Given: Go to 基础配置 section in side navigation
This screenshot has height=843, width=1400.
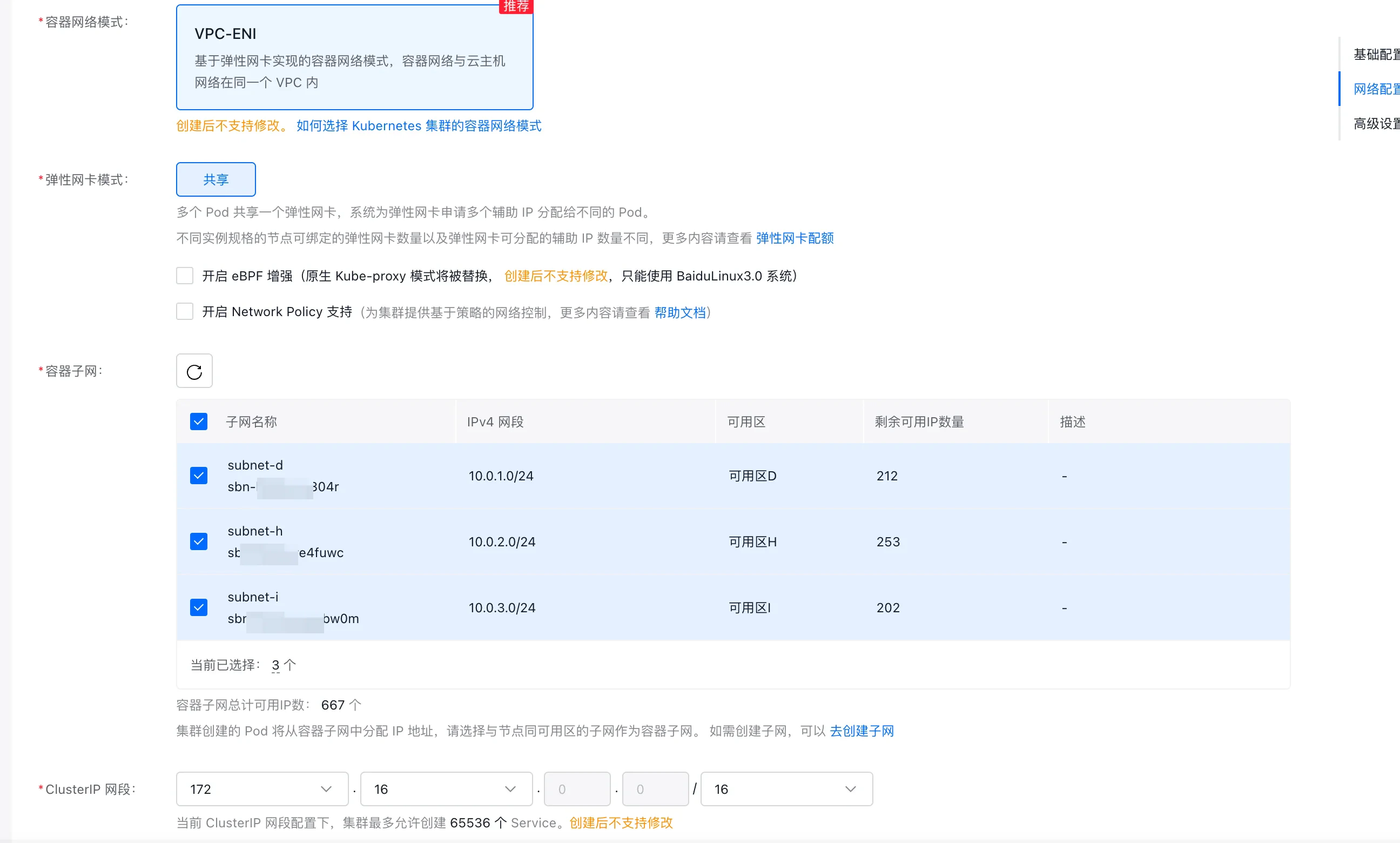Looking at the screenshot, I should pos(1376,55).
